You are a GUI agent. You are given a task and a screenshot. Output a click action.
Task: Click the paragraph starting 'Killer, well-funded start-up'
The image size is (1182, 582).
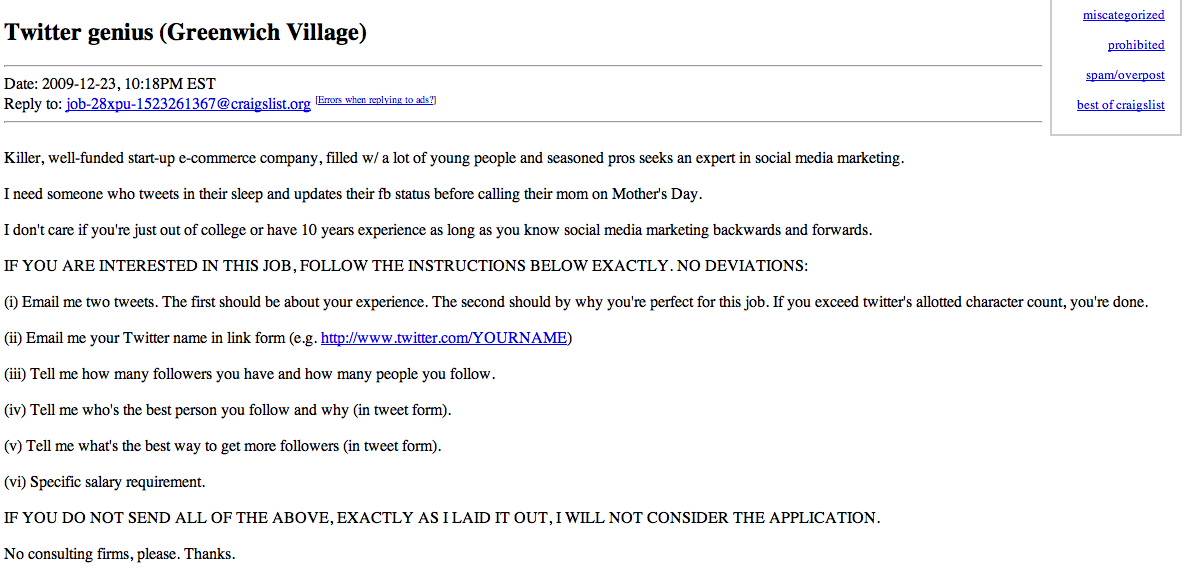coord(454,158)
